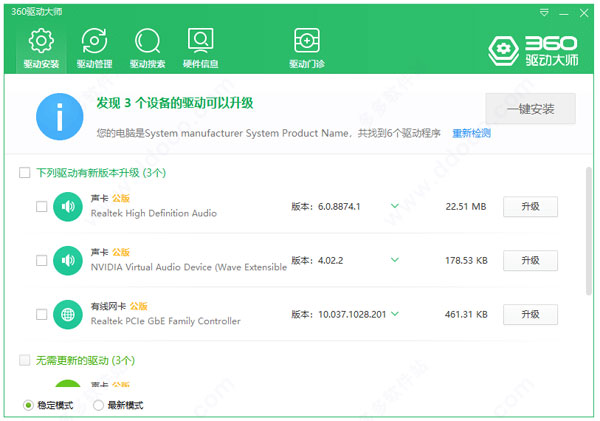This screenshot has width=600, height=421.
Task: Click the 一键安装 button
Action: point(530,109)
